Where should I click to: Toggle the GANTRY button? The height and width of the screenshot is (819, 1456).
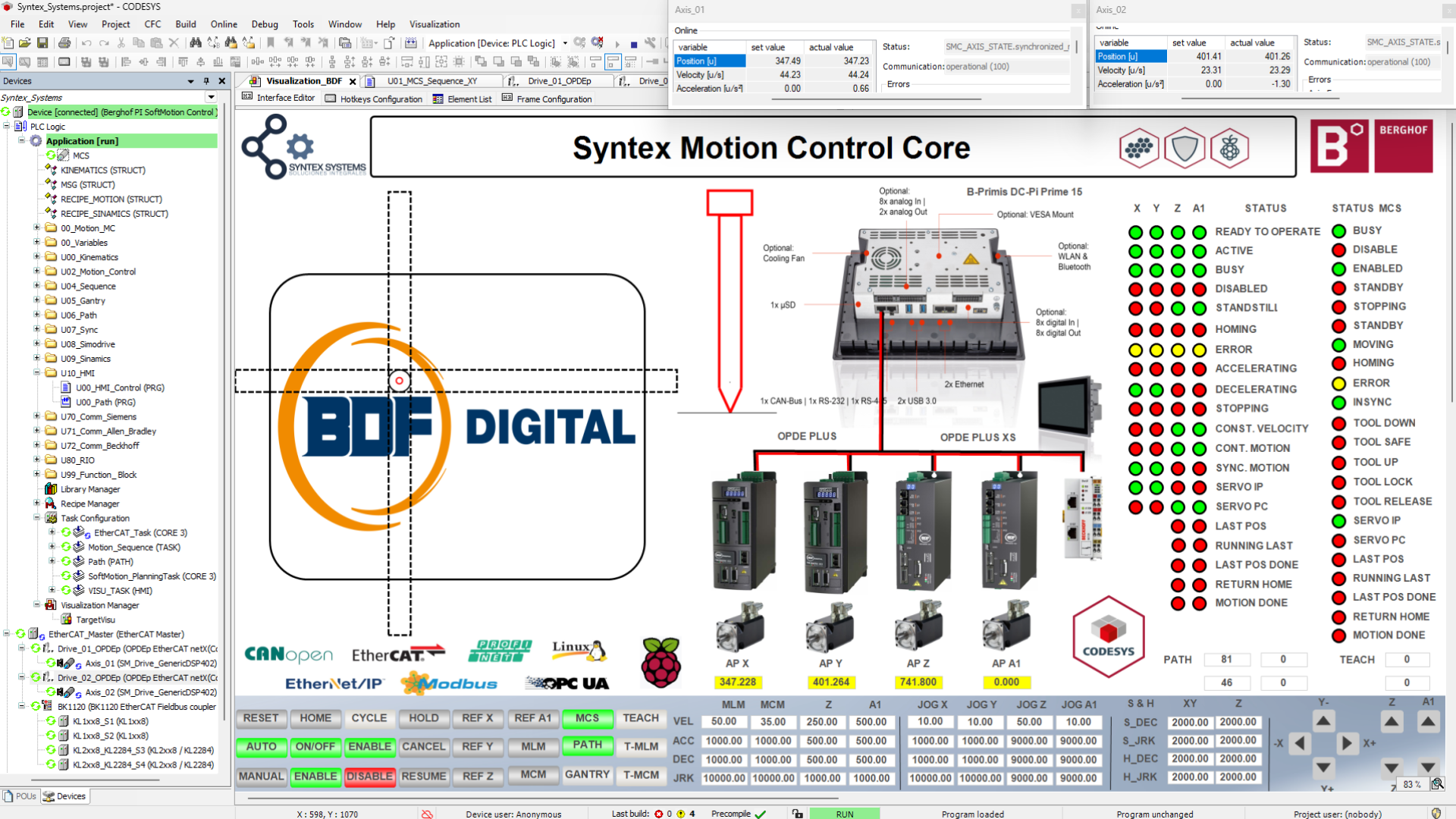(587, 775)
